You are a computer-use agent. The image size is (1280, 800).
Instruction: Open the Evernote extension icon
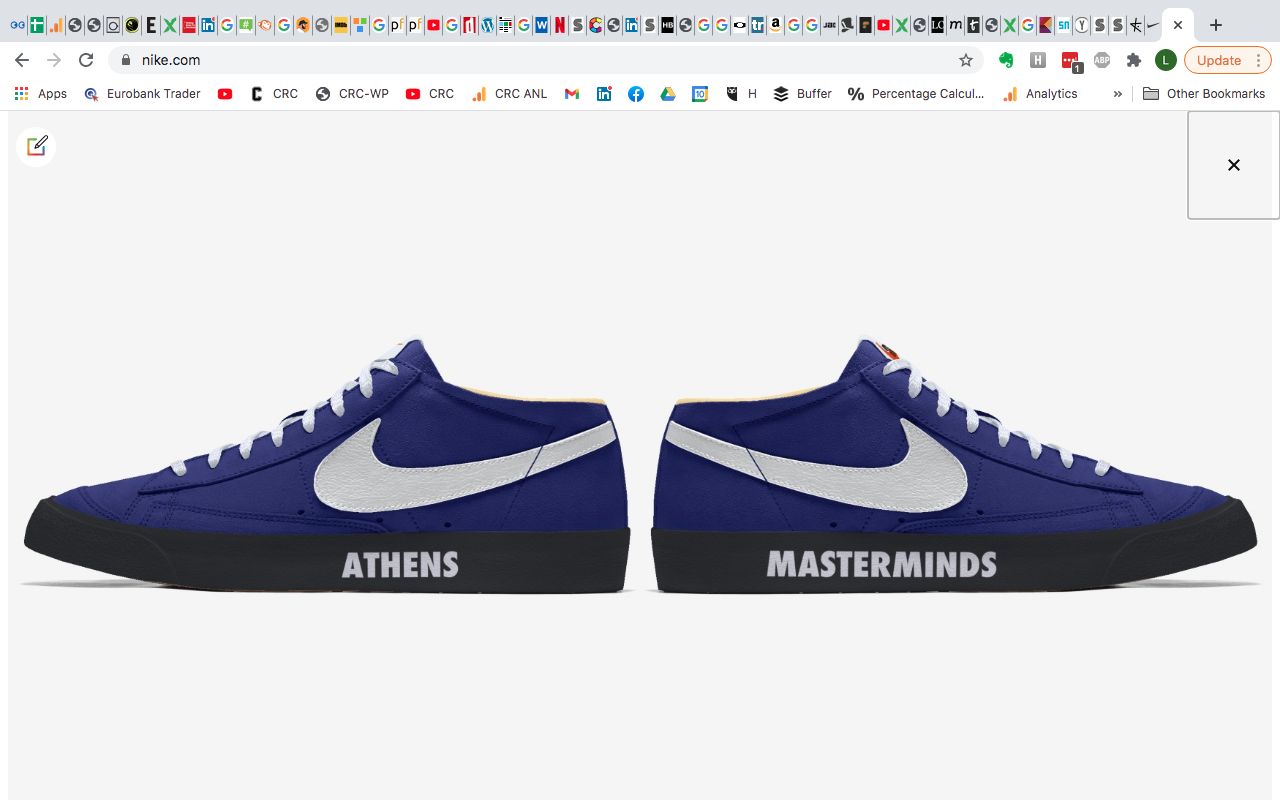pos(1006,60)
